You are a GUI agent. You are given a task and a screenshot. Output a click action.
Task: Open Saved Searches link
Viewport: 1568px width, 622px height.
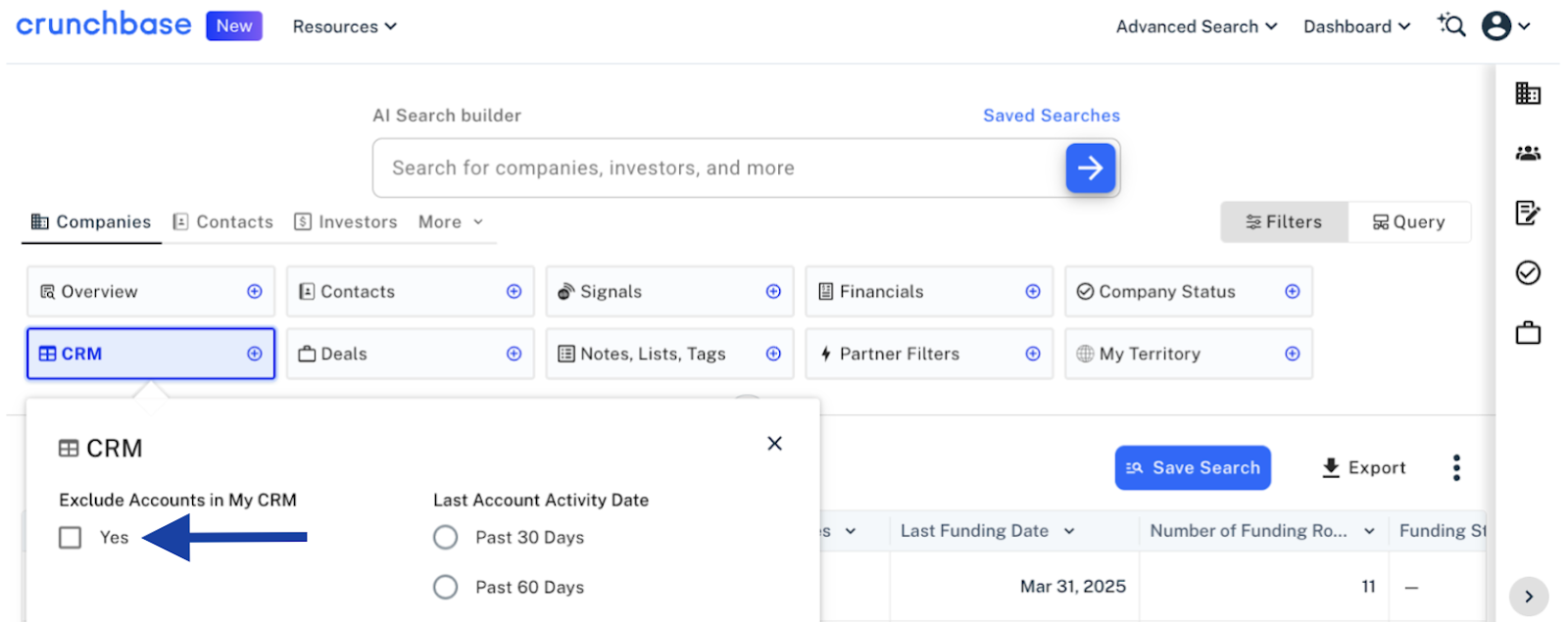click(x=1052, y=116)
